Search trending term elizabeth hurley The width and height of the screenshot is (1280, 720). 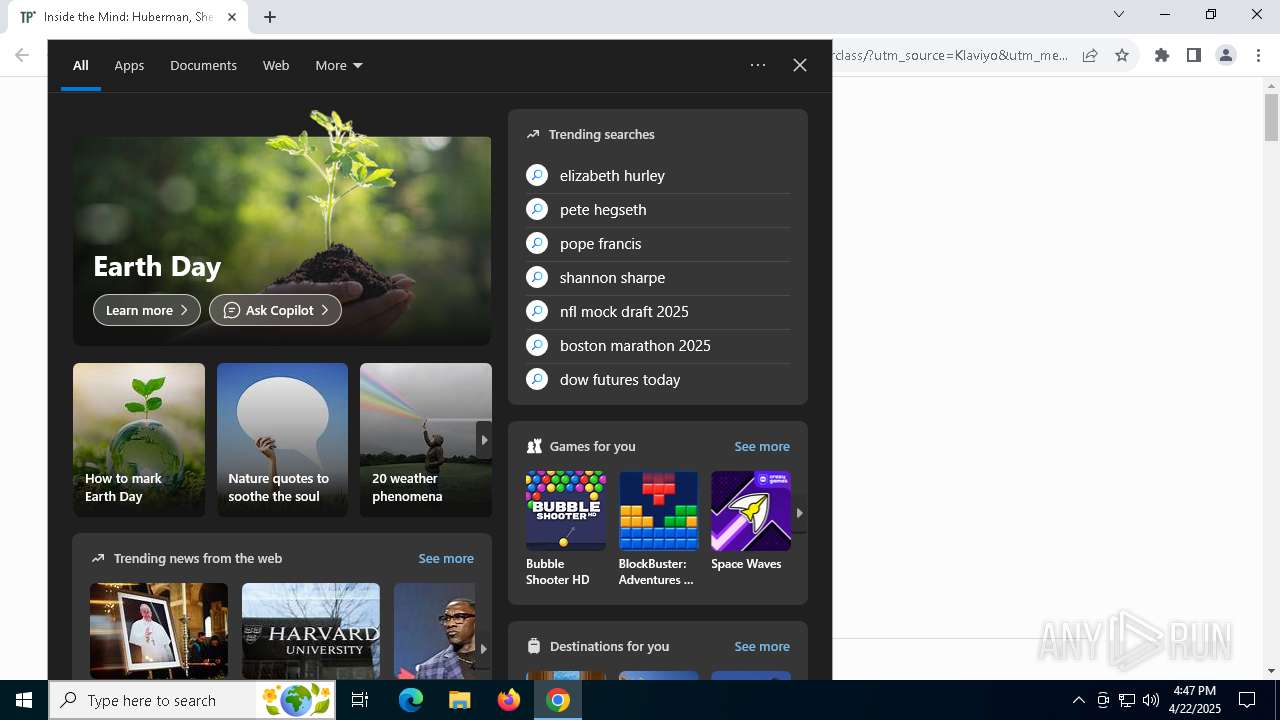[x=658, y=175]
